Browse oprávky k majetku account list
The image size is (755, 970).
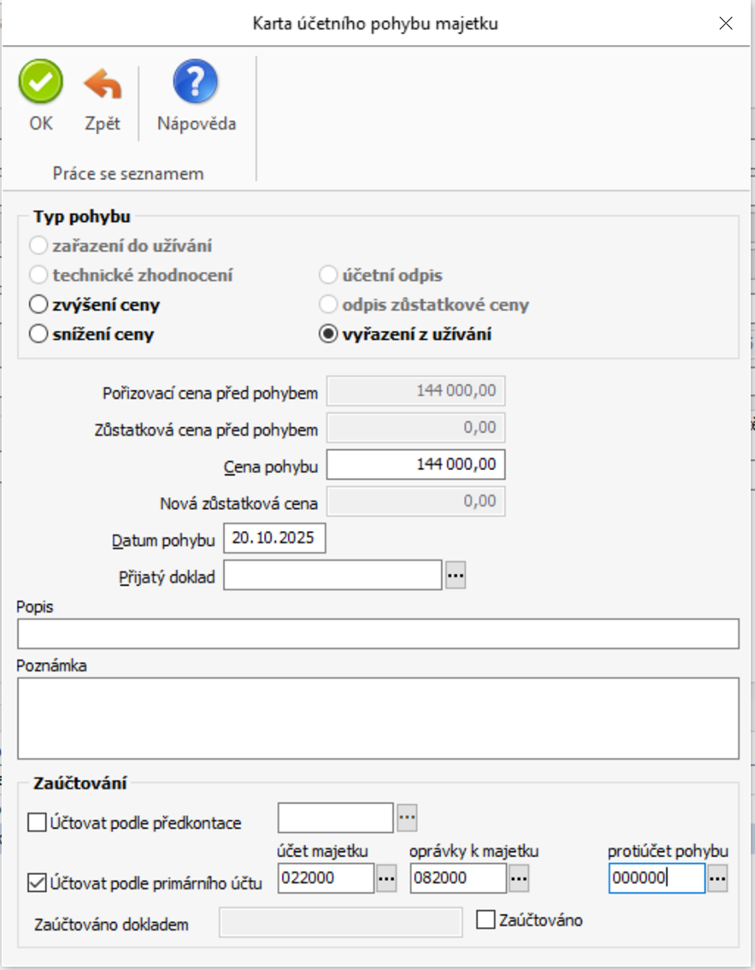[519, 879]
